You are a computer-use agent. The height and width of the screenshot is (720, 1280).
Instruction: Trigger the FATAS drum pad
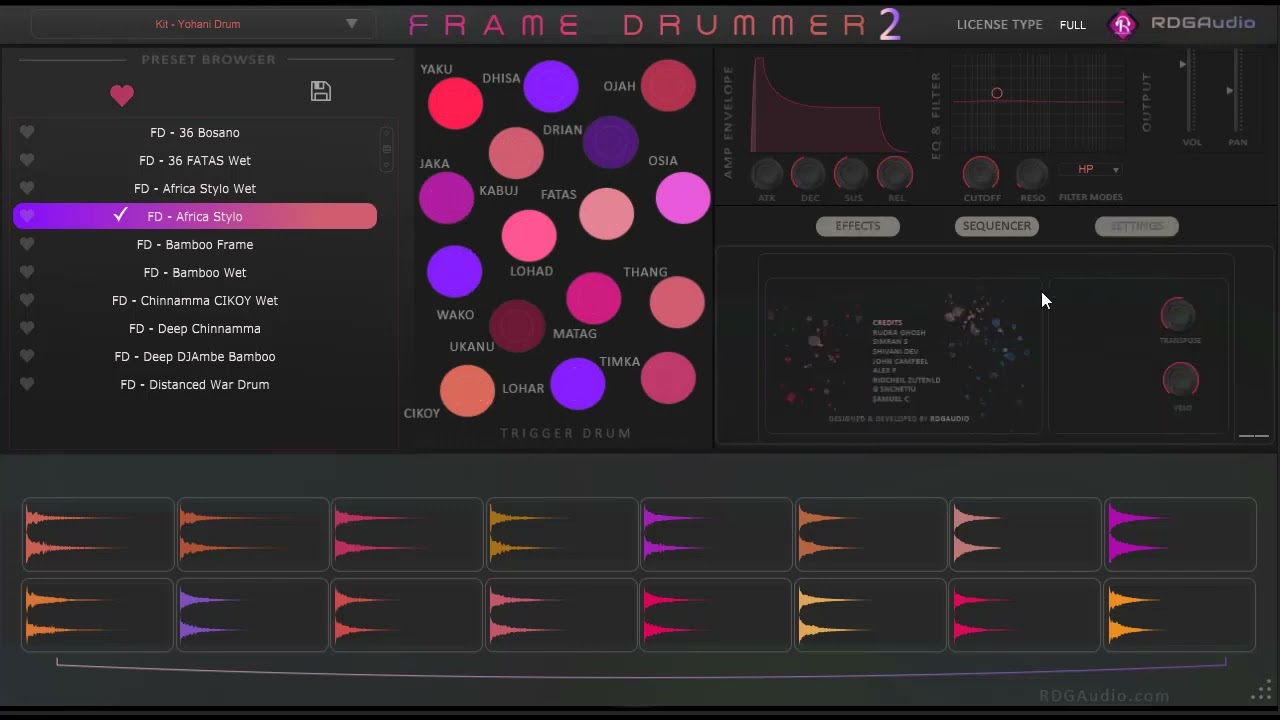pyautogui.click(x=606, y=213)
